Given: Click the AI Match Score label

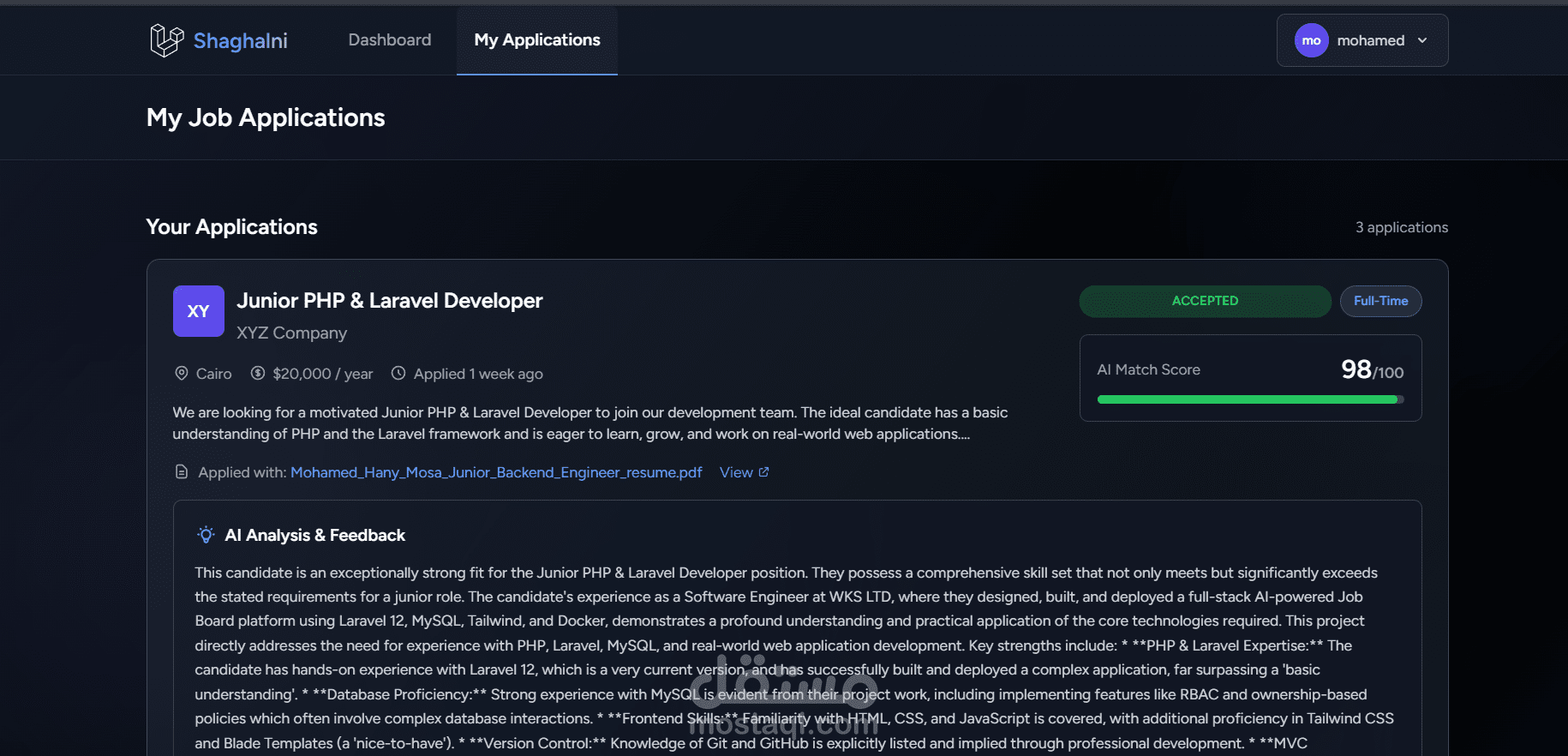Looking at the screenshot, I should (1148, 369).
